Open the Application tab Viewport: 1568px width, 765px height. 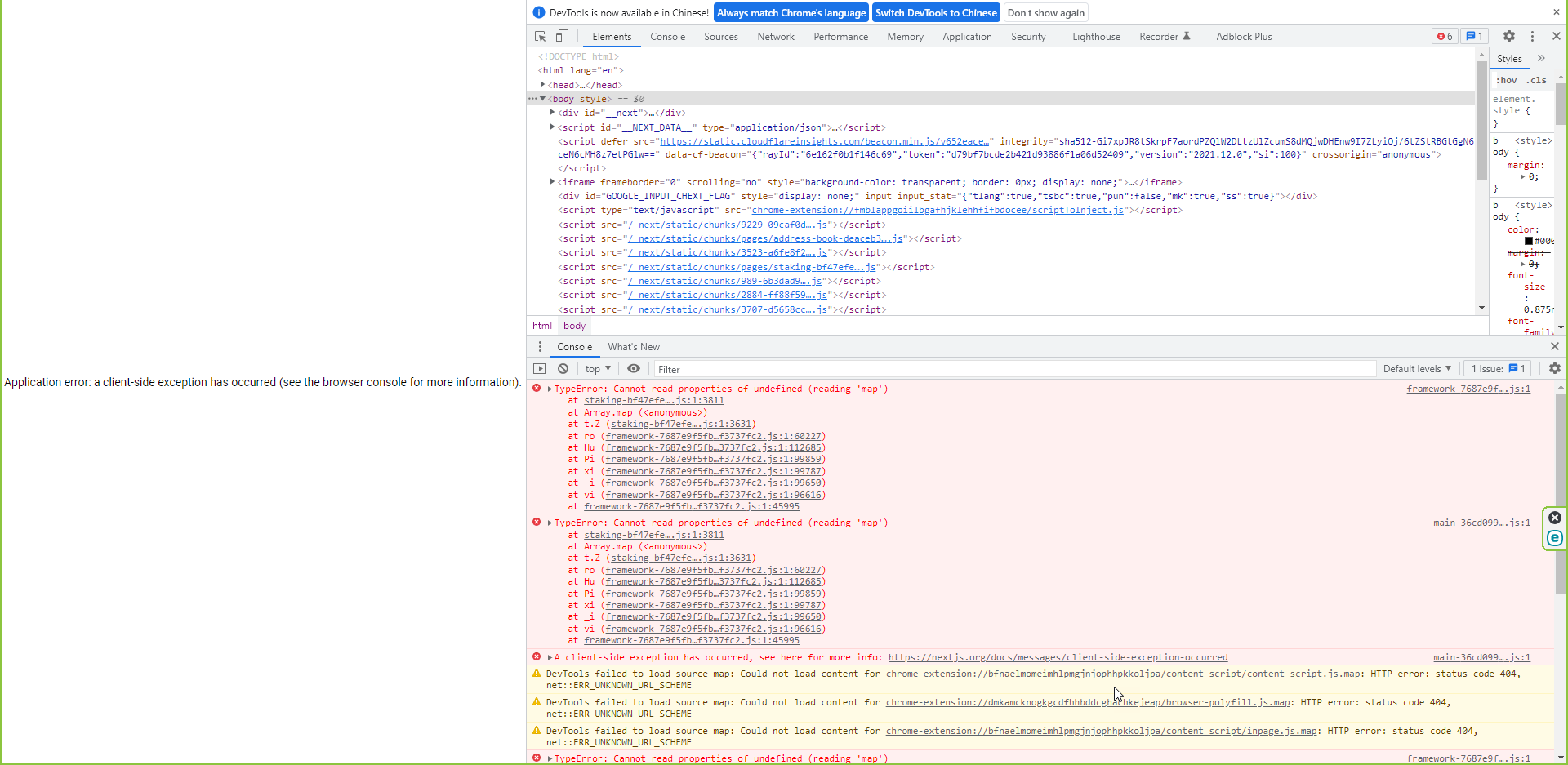[x=967, y=37]
